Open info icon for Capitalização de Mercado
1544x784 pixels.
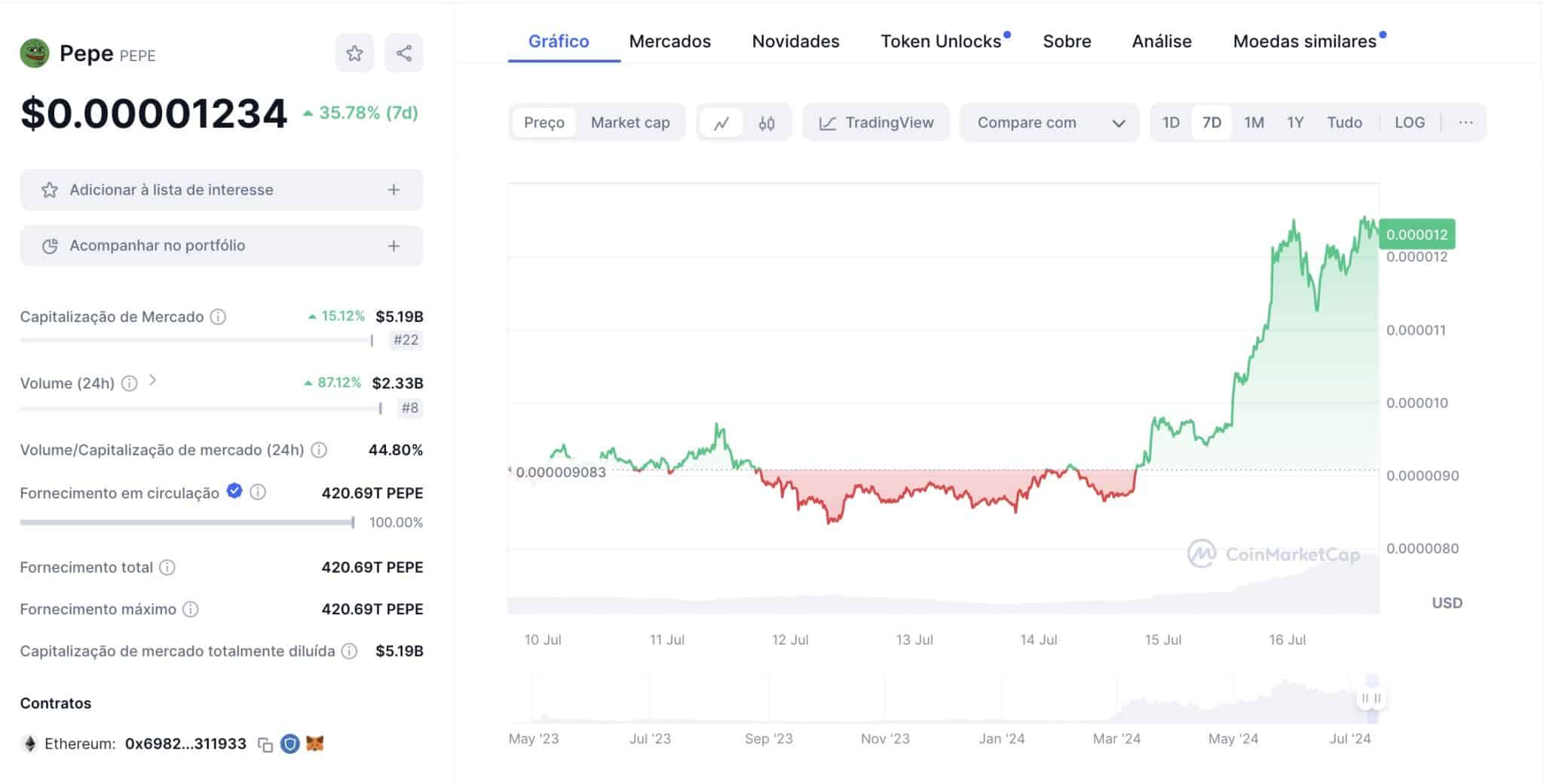[218, 317]
